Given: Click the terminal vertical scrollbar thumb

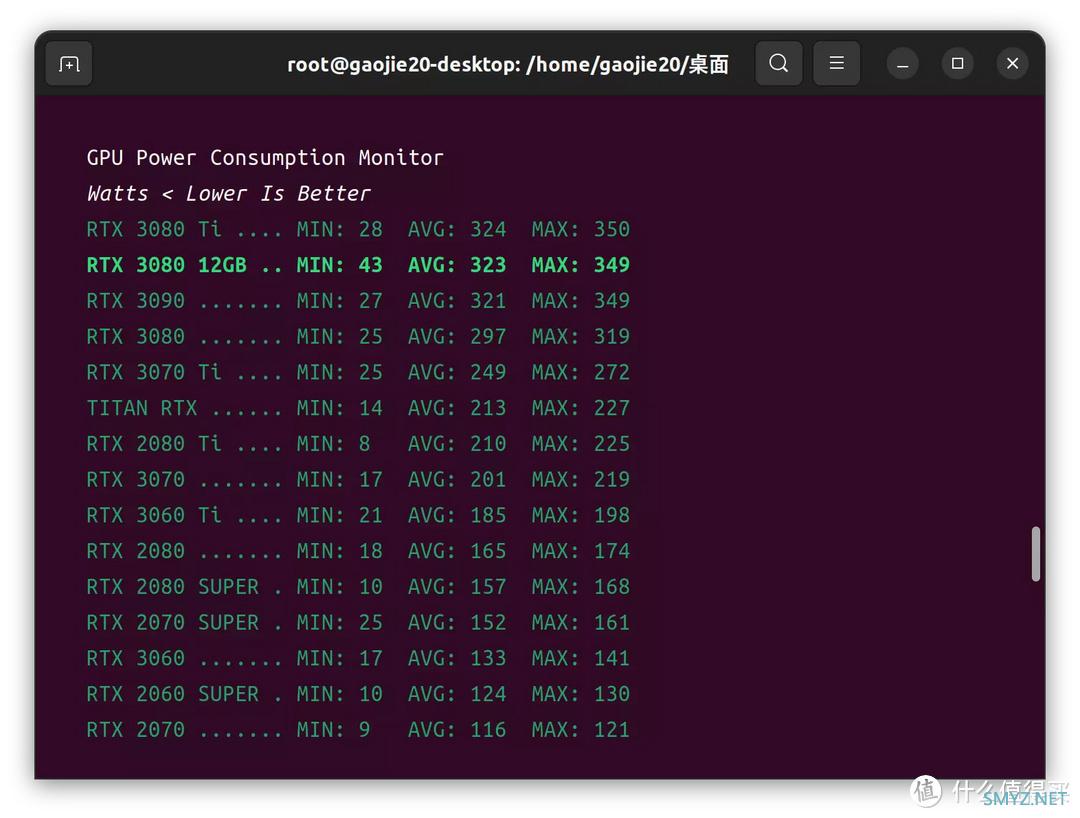Looking at the screenshot, I should 1035,554.
